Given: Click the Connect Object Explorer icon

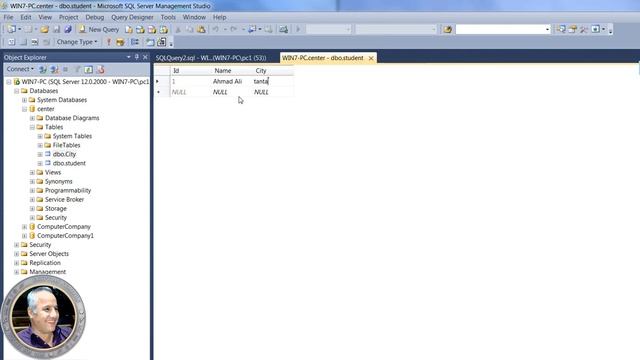Looking at the screenshot, I should pyautogui.click(x=42, y=69).
